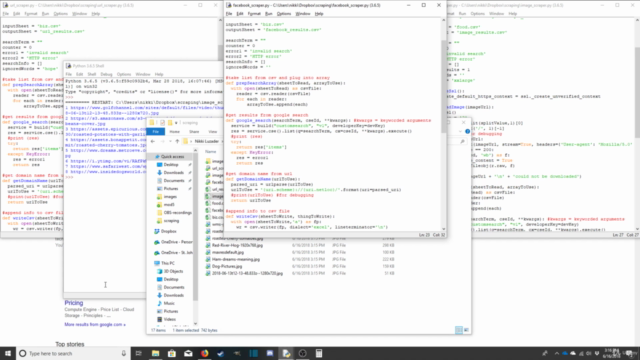Select 2018-06-13t12-13-48.833z--1280x720.jpg file
This screenshot has width=640, height=360.
tap(247, 273)
